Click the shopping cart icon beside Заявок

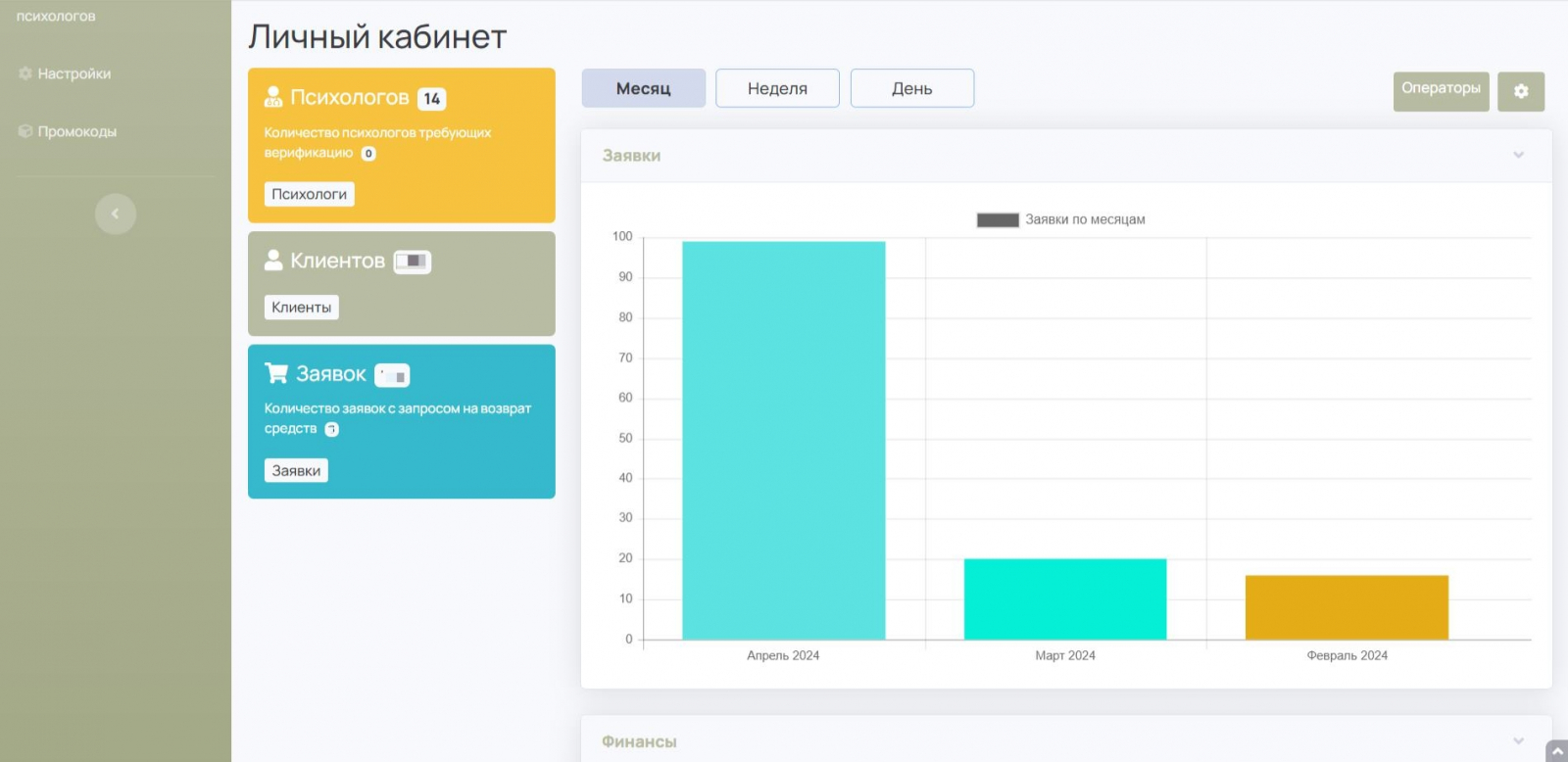(x=276, y=373)
